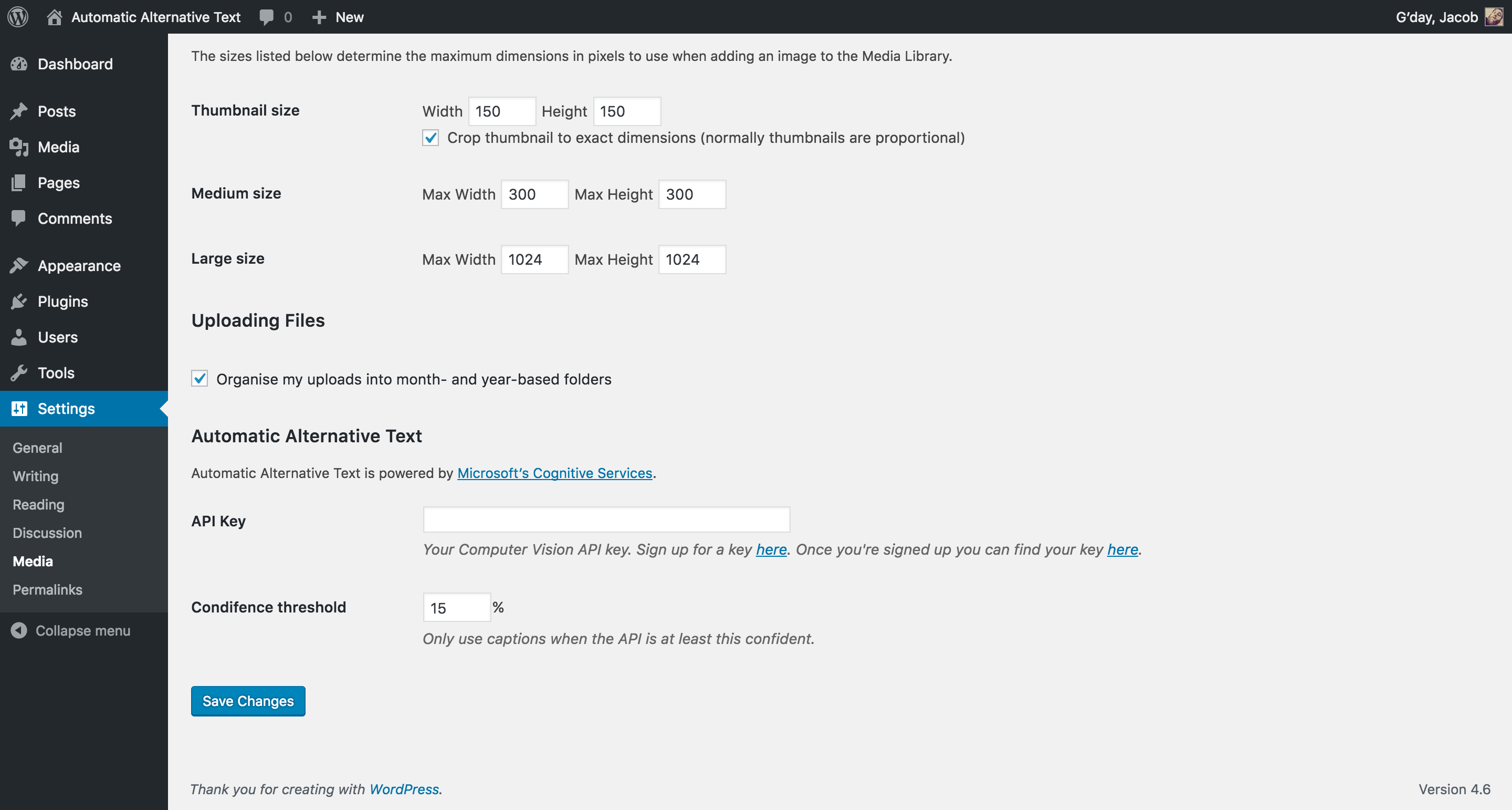This screenshot has width=1512, height=810.
Task: Click the Plugins plug icon
Action: [x=19, y=302]
